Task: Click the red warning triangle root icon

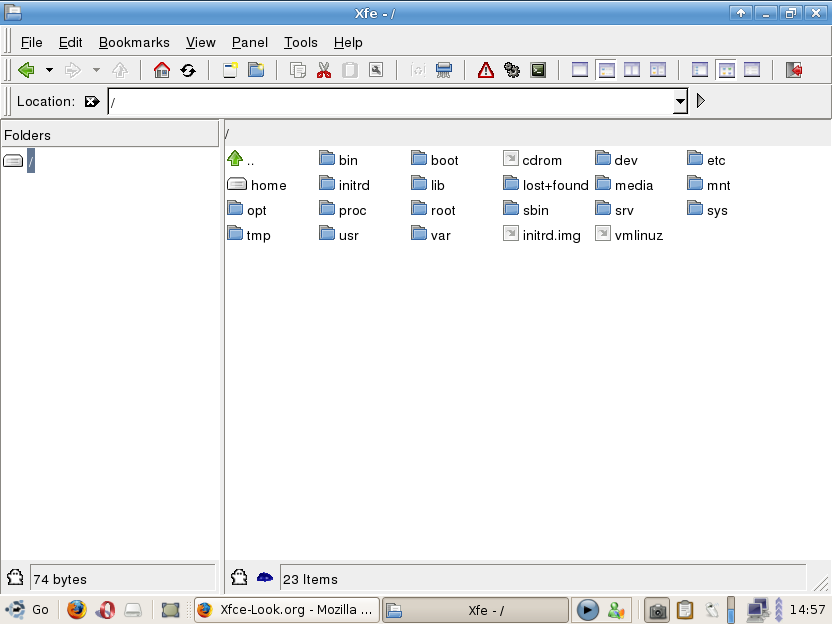Action: coord(486,70)
